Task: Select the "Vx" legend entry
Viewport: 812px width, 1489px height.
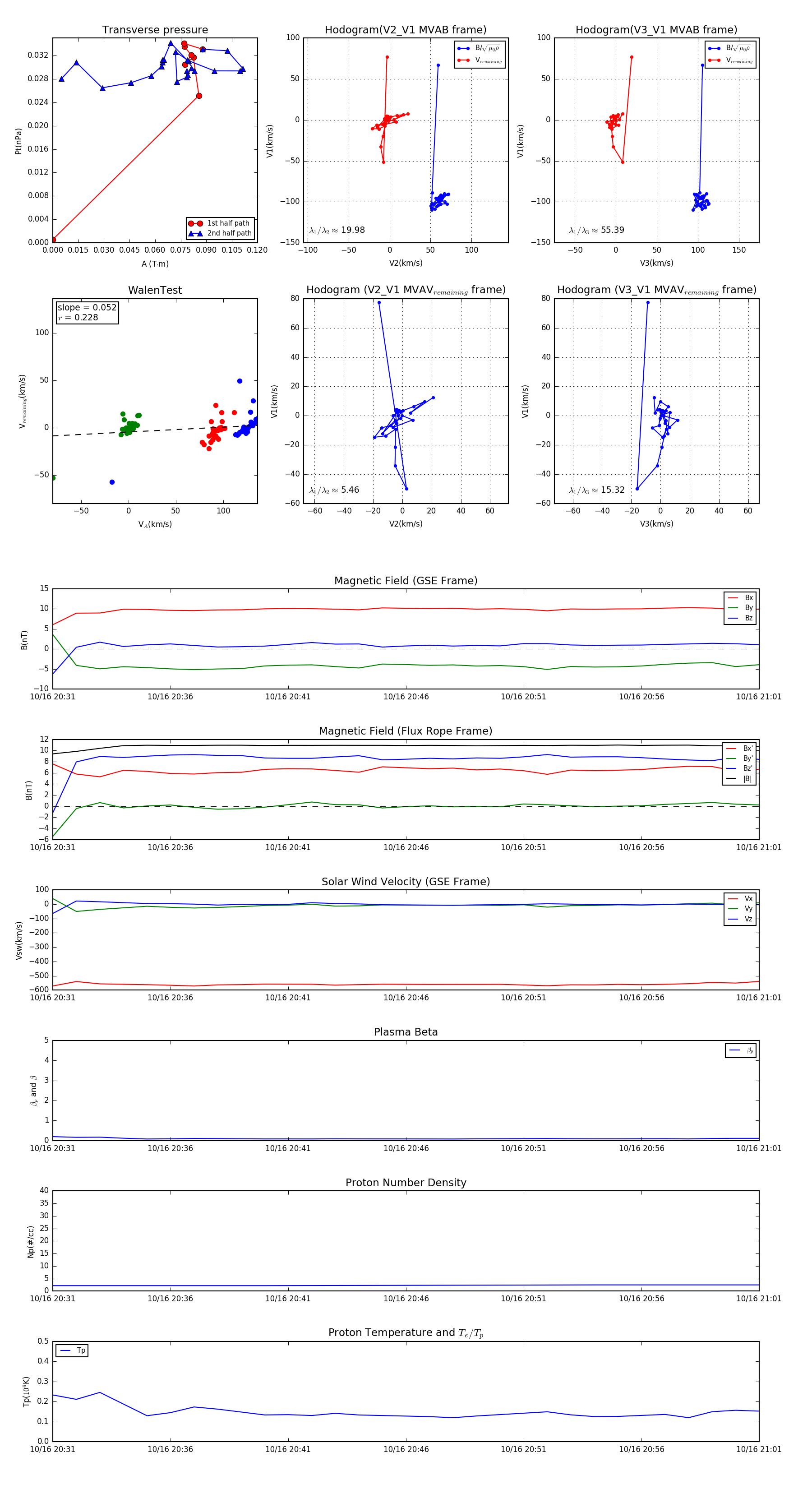Action: [740, 899]
